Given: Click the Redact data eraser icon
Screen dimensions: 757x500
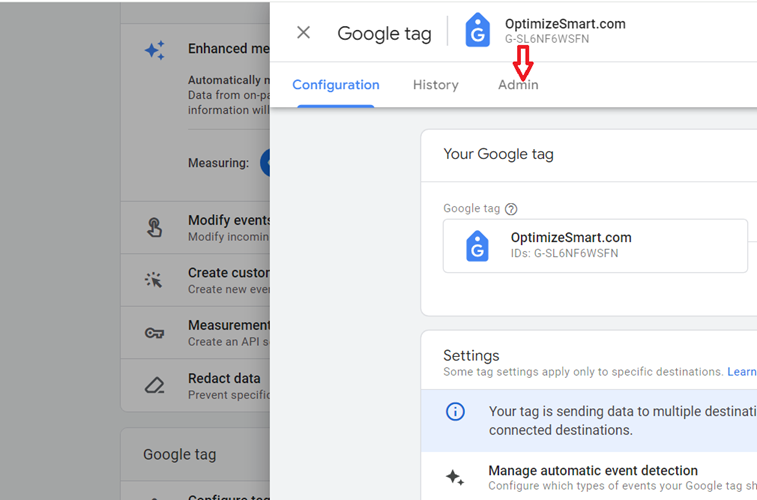Looking at the screenshot, I should click(154, 385).
